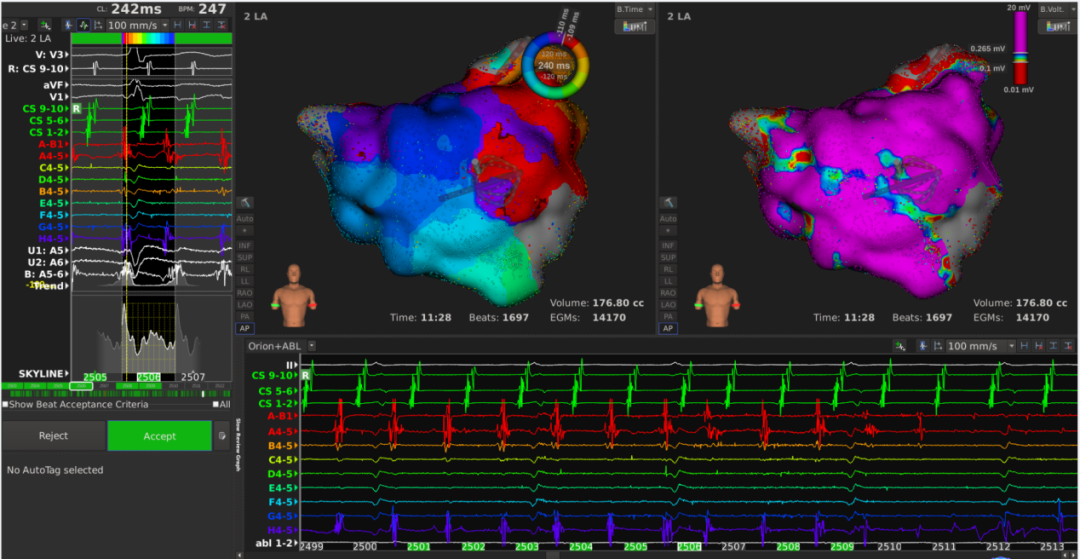Adjust the voltage color scale bar
Screen dimensions: 1080x559
[1021, 50]
